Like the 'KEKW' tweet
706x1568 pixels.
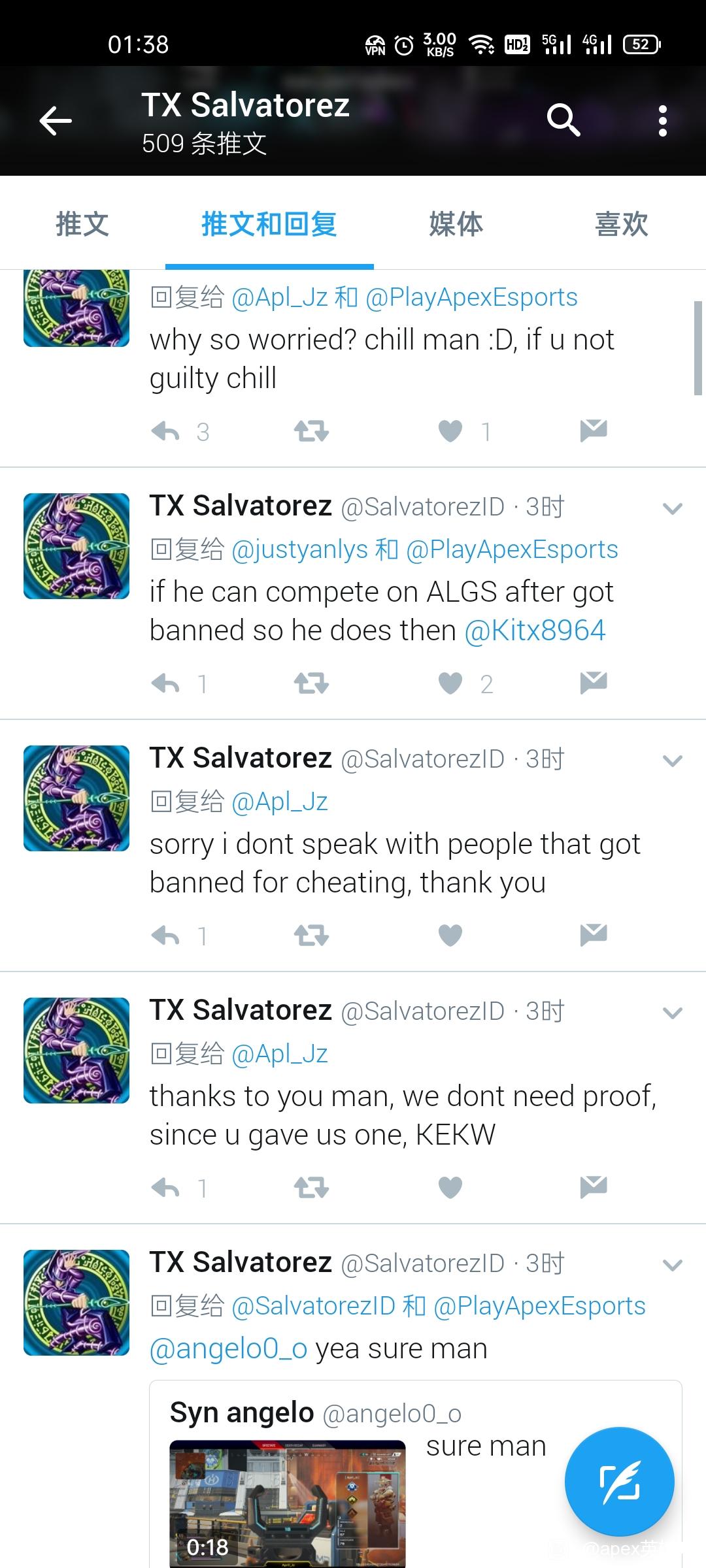point(450,1188)
